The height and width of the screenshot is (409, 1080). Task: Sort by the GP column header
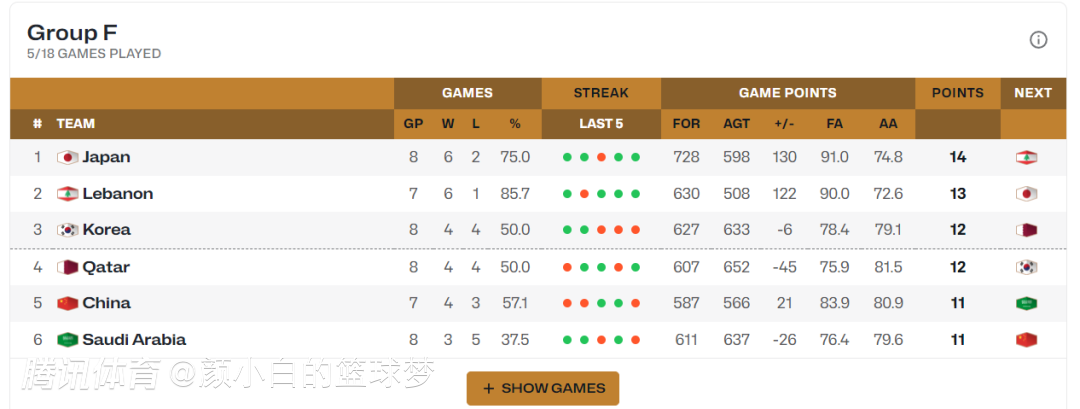413,124
